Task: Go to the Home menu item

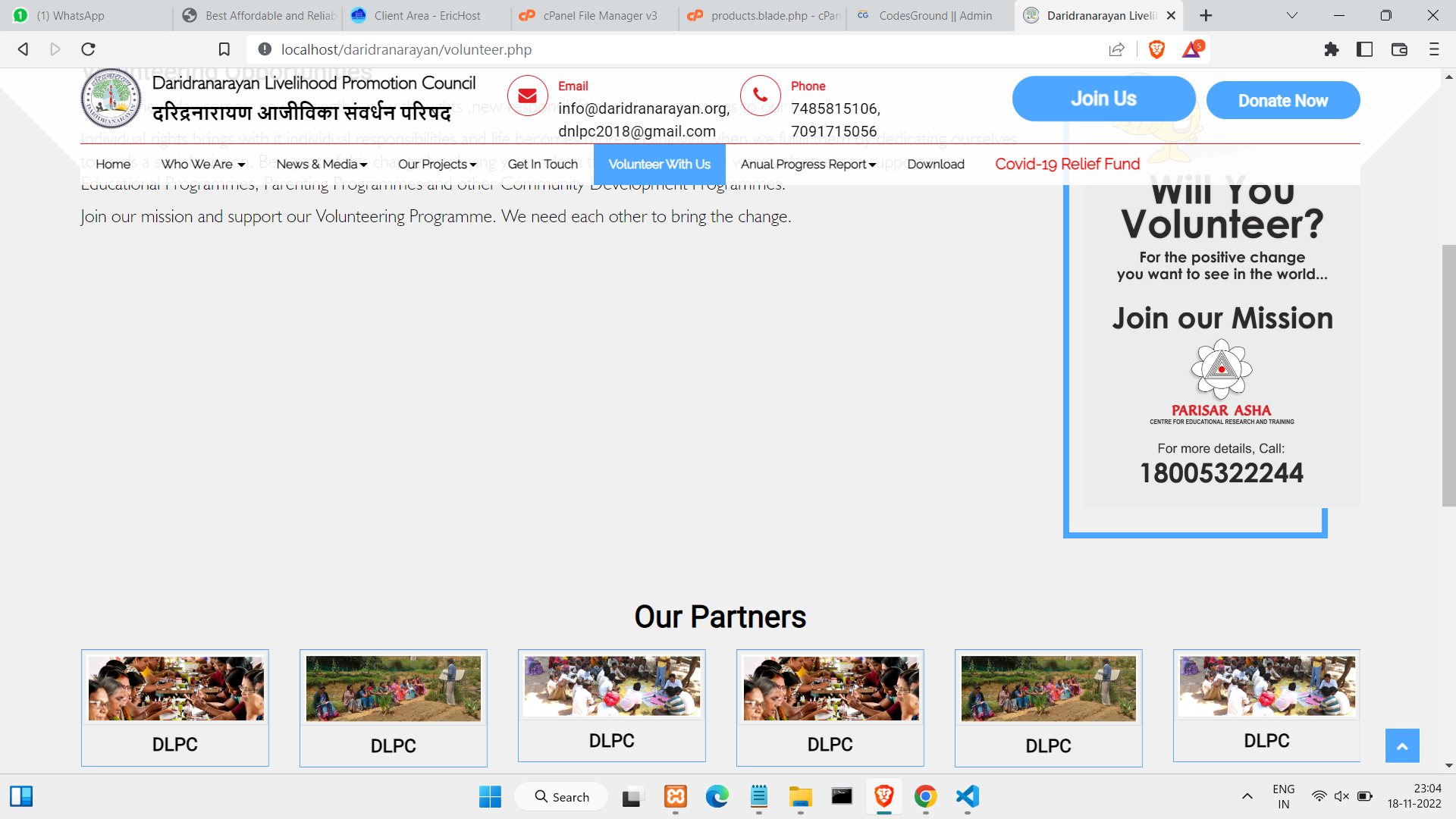Action: click(113, 165)
